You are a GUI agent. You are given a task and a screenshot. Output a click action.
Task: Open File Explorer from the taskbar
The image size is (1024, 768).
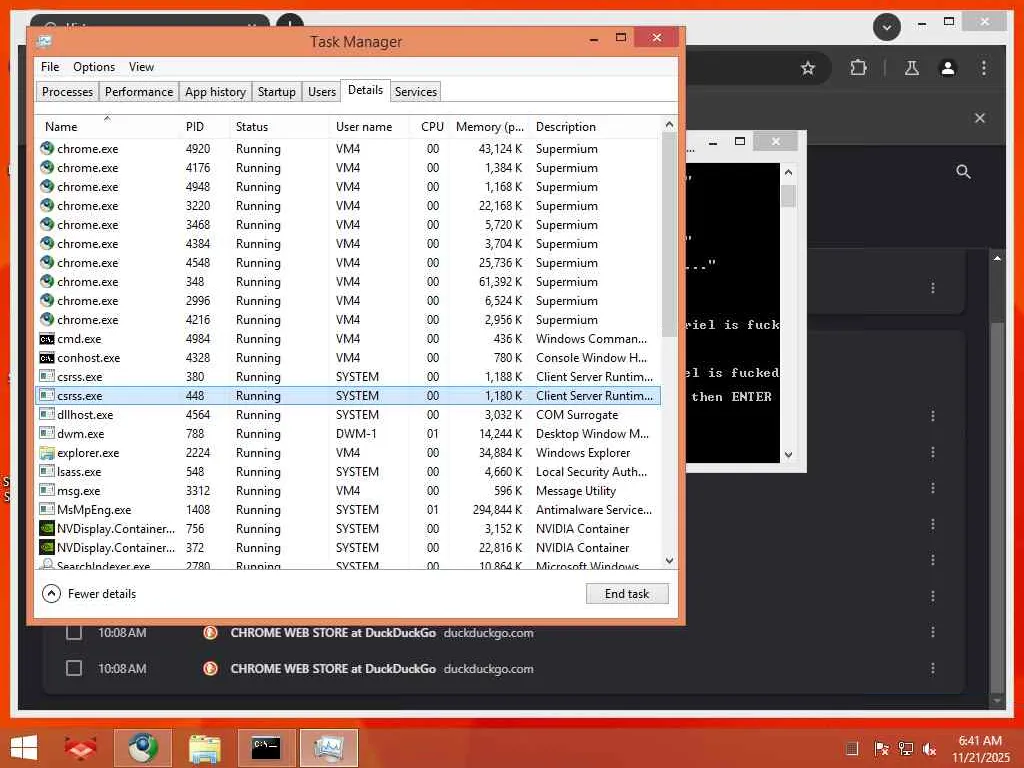pyautogui.click(x=204, y=748)
